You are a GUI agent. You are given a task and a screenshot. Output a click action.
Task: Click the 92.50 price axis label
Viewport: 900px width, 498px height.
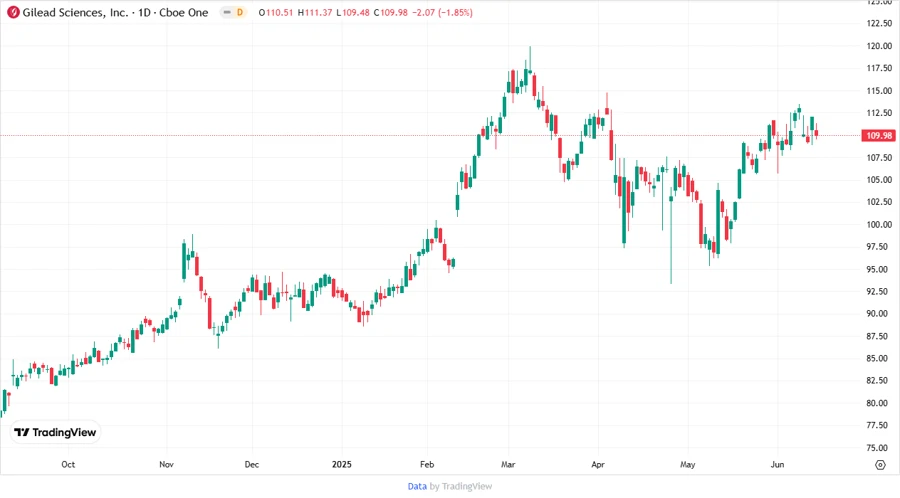pyautogui.click(x=879, y=291)
